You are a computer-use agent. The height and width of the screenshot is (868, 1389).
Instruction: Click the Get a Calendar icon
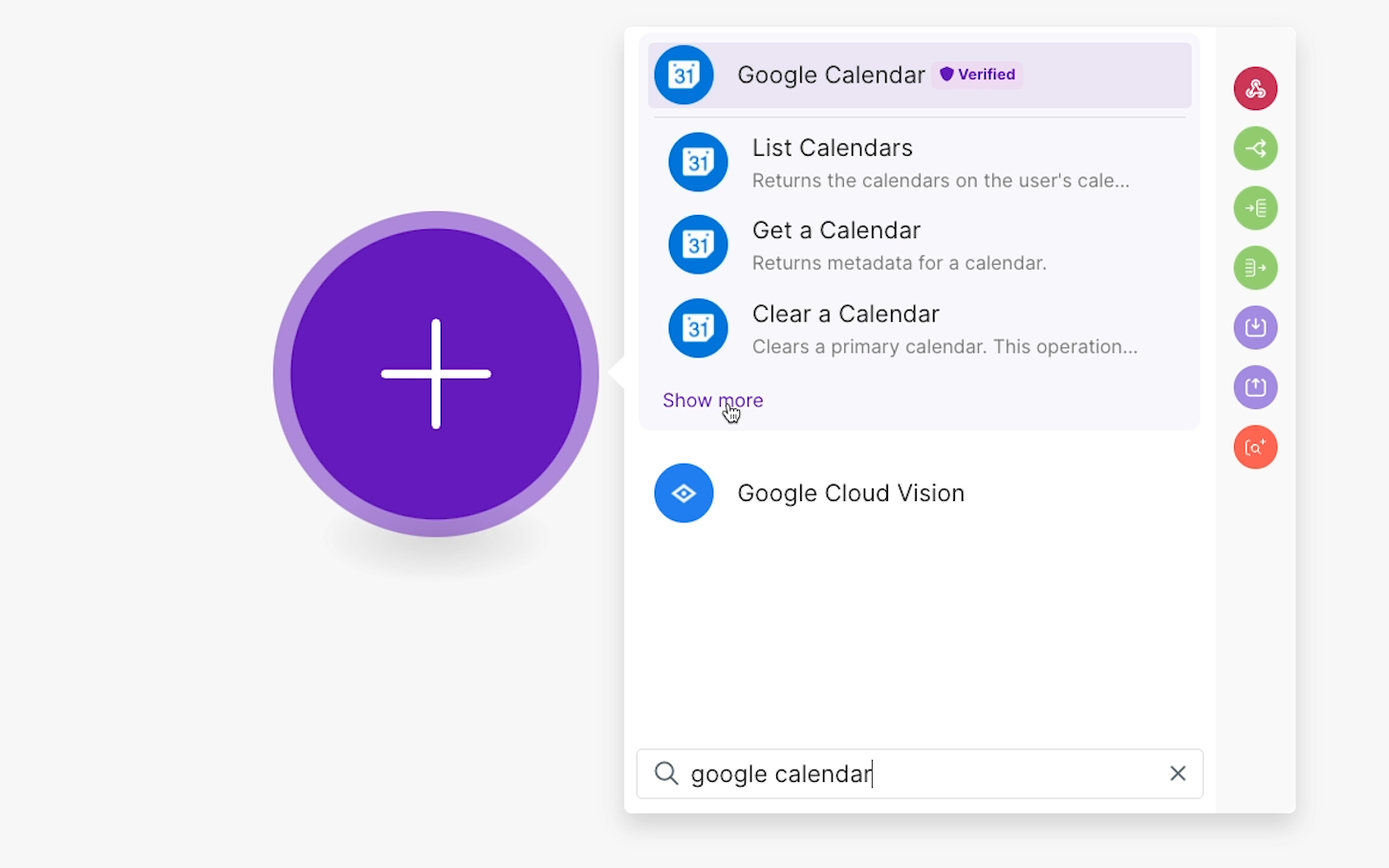pos(698,245)
